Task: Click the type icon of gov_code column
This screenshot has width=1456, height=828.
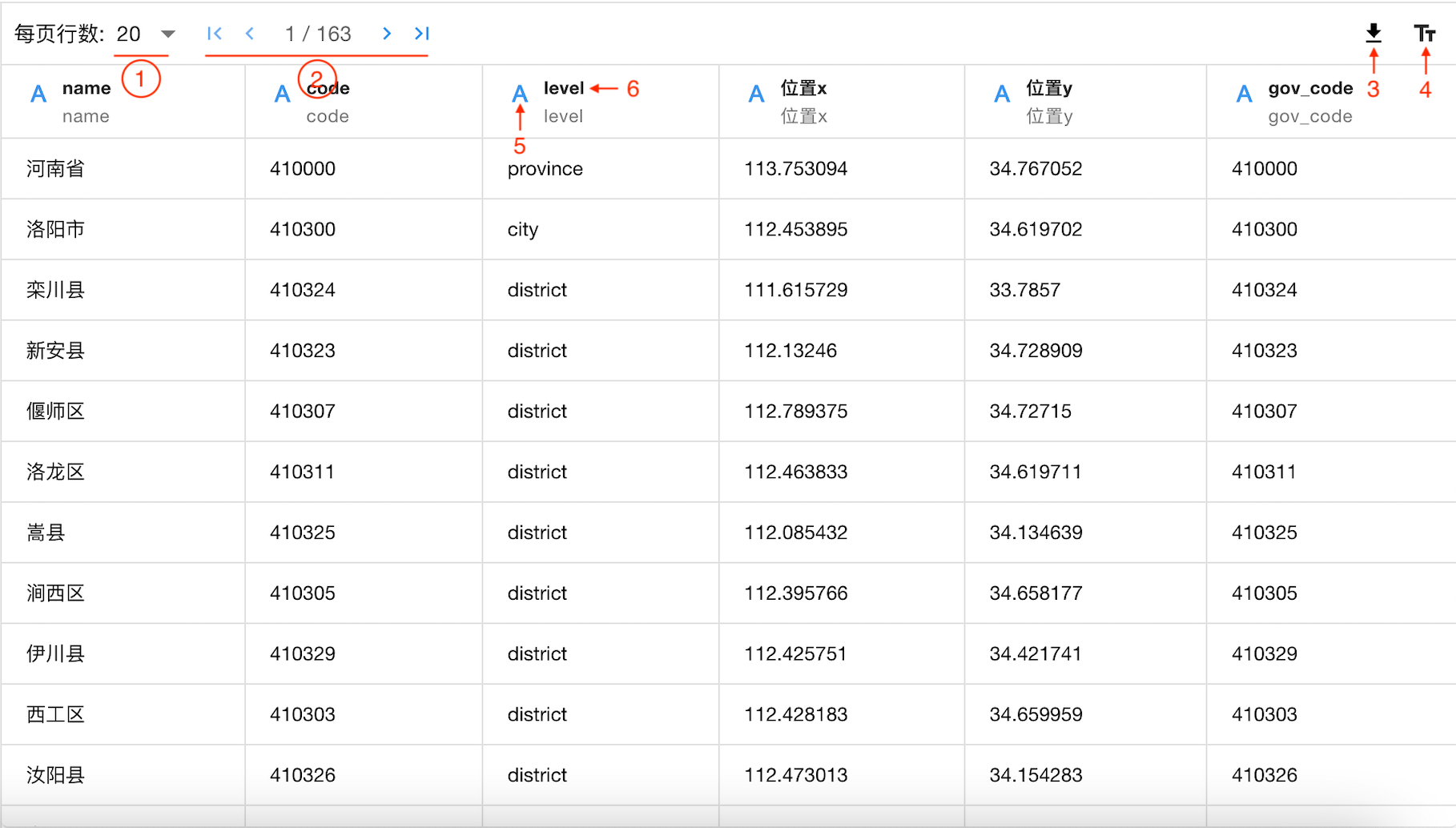Action: (x=1244, y=94)
